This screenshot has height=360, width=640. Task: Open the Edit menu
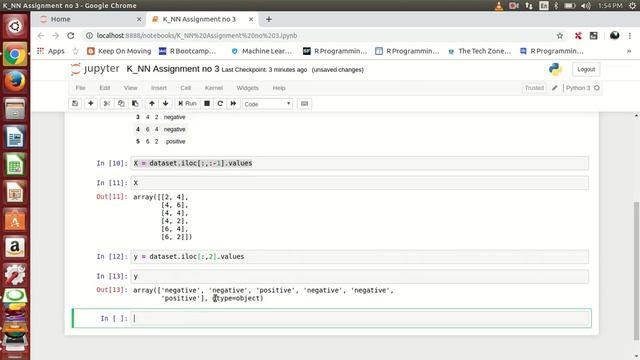104,88
